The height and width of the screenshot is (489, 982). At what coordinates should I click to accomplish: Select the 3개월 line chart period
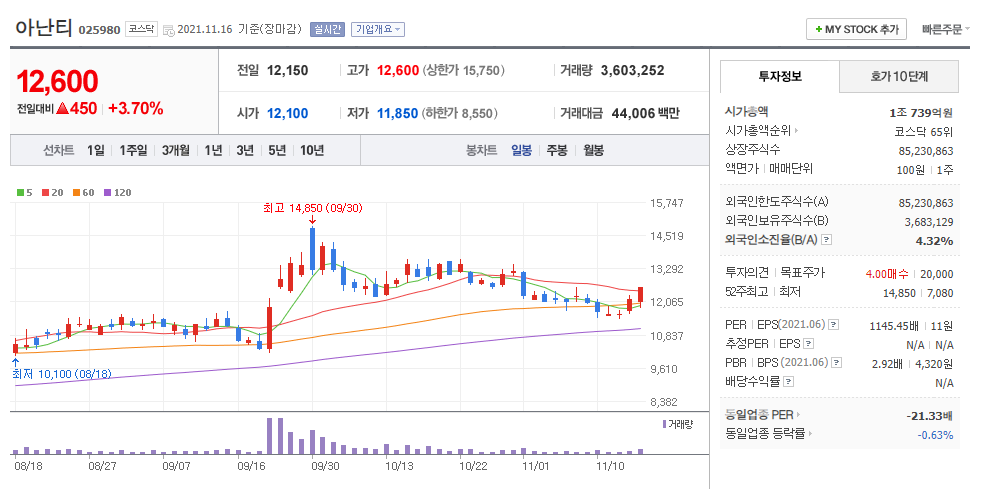[x=175, y=150]
